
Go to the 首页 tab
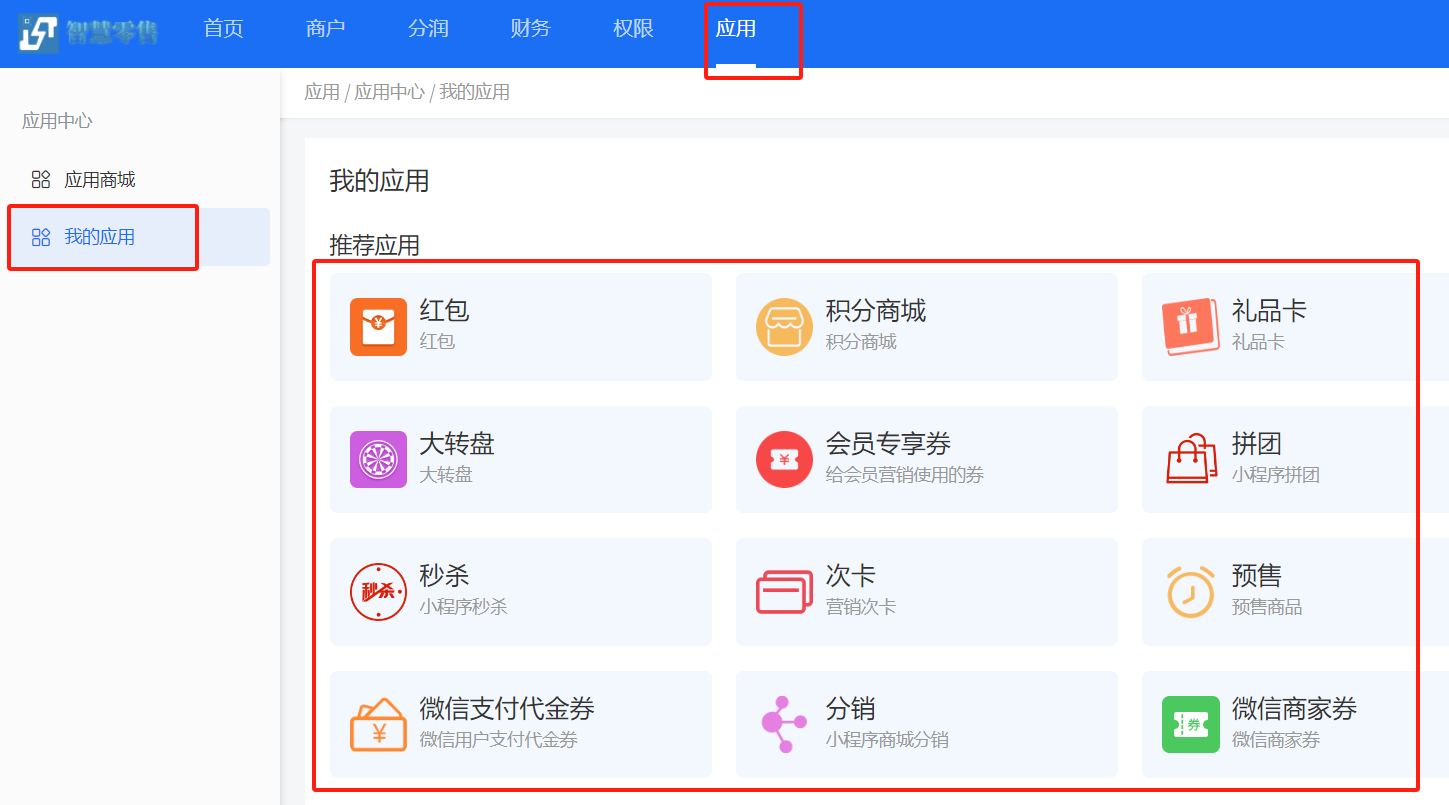tap(224, 29)
